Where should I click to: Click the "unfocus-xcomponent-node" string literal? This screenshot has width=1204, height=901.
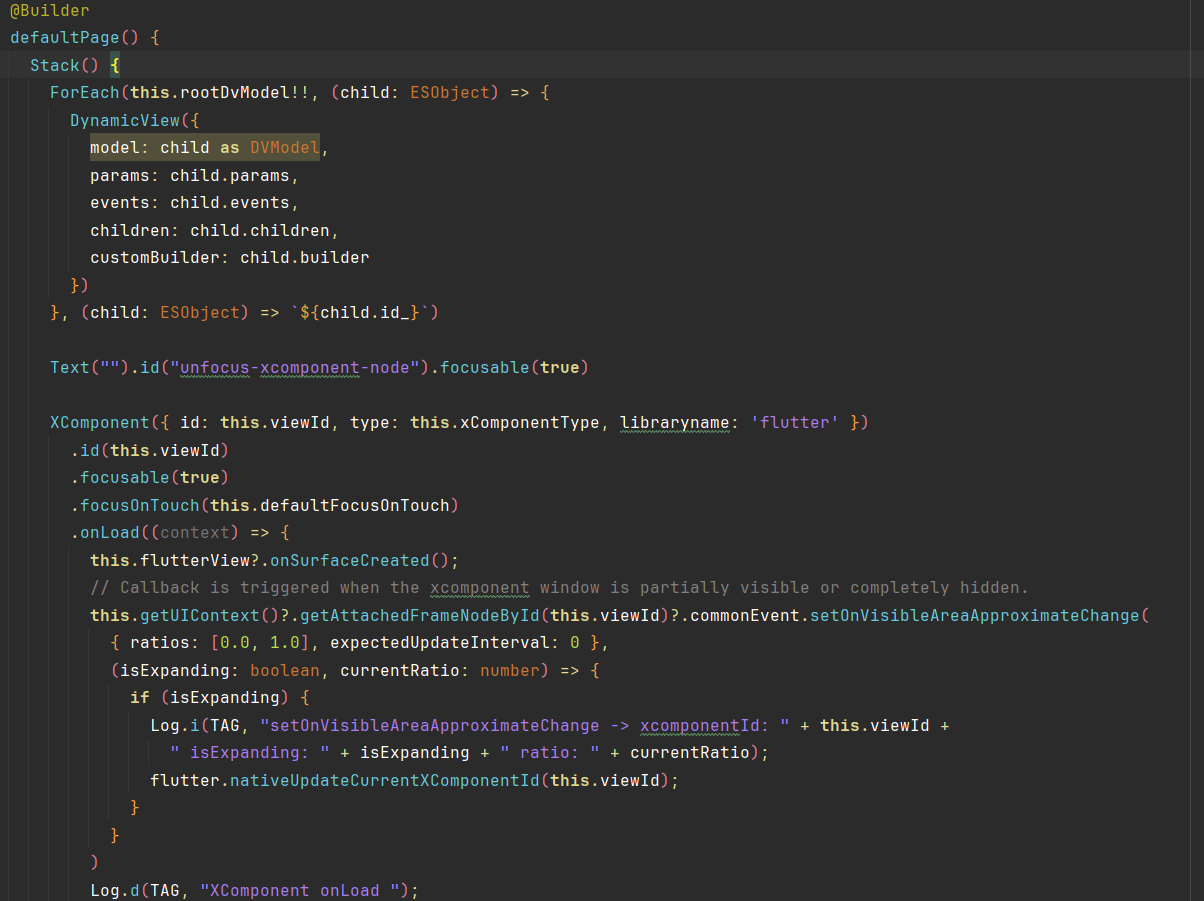pyautogui.click(x=295, y=367)
